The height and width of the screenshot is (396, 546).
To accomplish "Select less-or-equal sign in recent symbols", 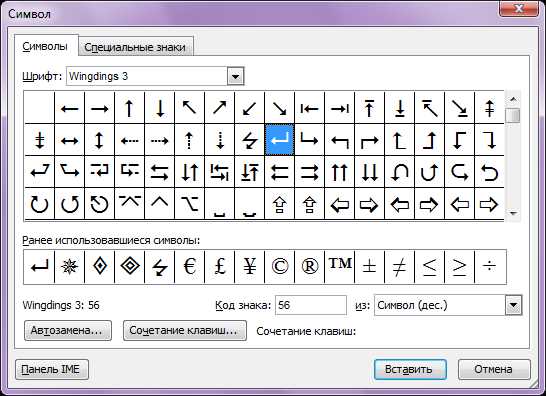I will click(x=429, y=267).
